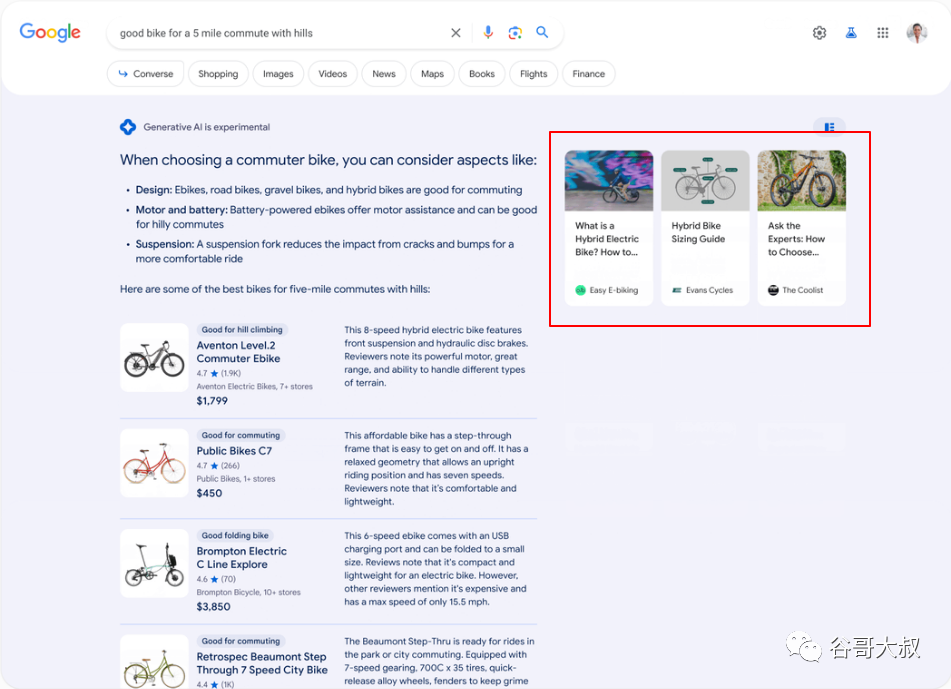Click 'Aventon Electric Bikes, 7+ stores'

[x=255, y=386]
